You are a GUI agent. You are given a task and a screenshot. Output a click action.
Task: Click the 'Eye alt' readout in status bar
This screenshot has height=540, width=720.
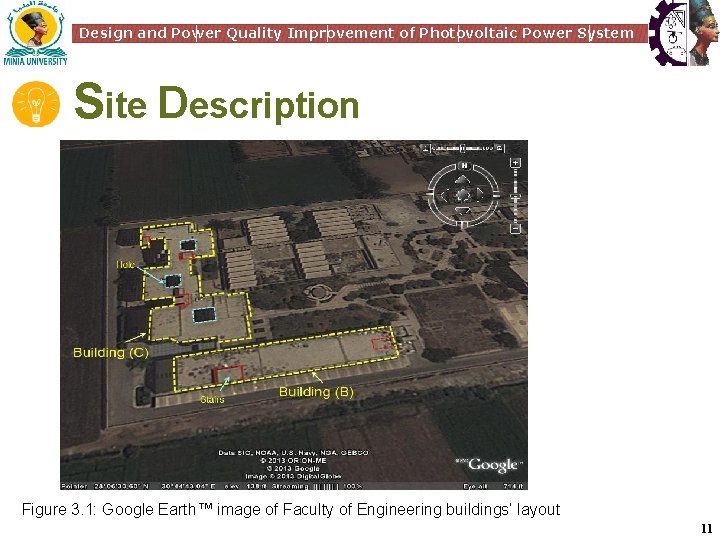[495, 486]
